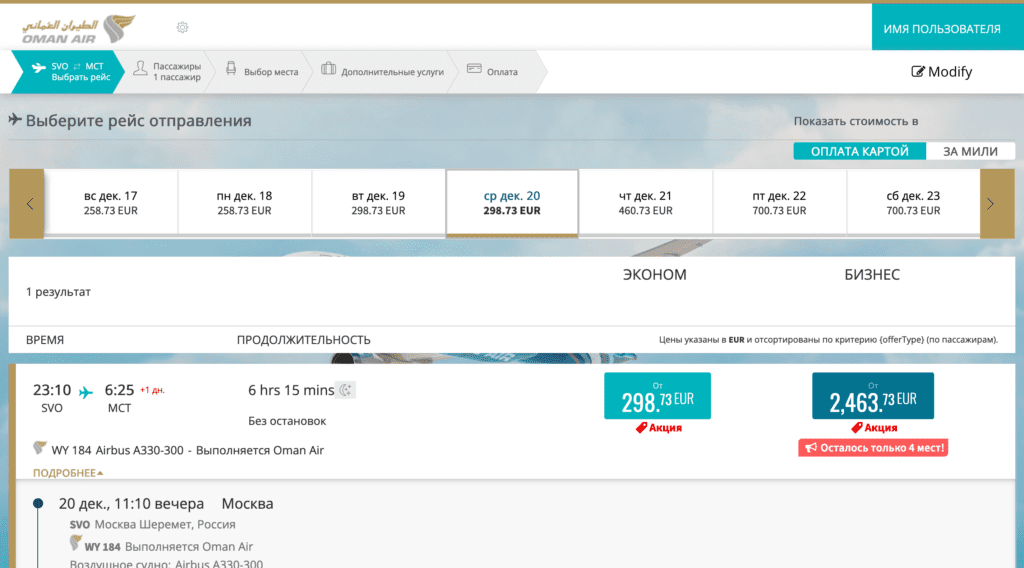Screen dimensions: 1024x568
Task: Open the Пассажиры 1 пассажир step
Action: pyautogui.click(x=168, y=71)
